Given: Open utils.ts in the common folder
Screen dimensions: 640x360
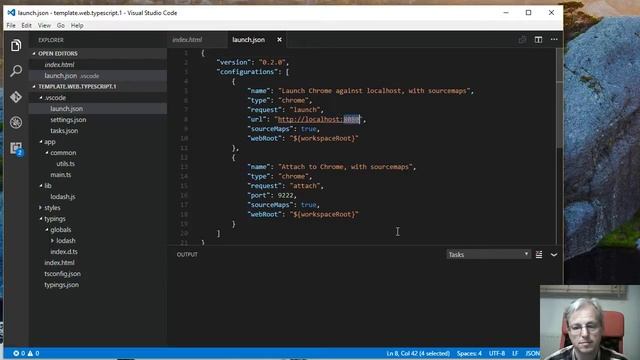Looking at the screenshot, I should tap(65, 164).
